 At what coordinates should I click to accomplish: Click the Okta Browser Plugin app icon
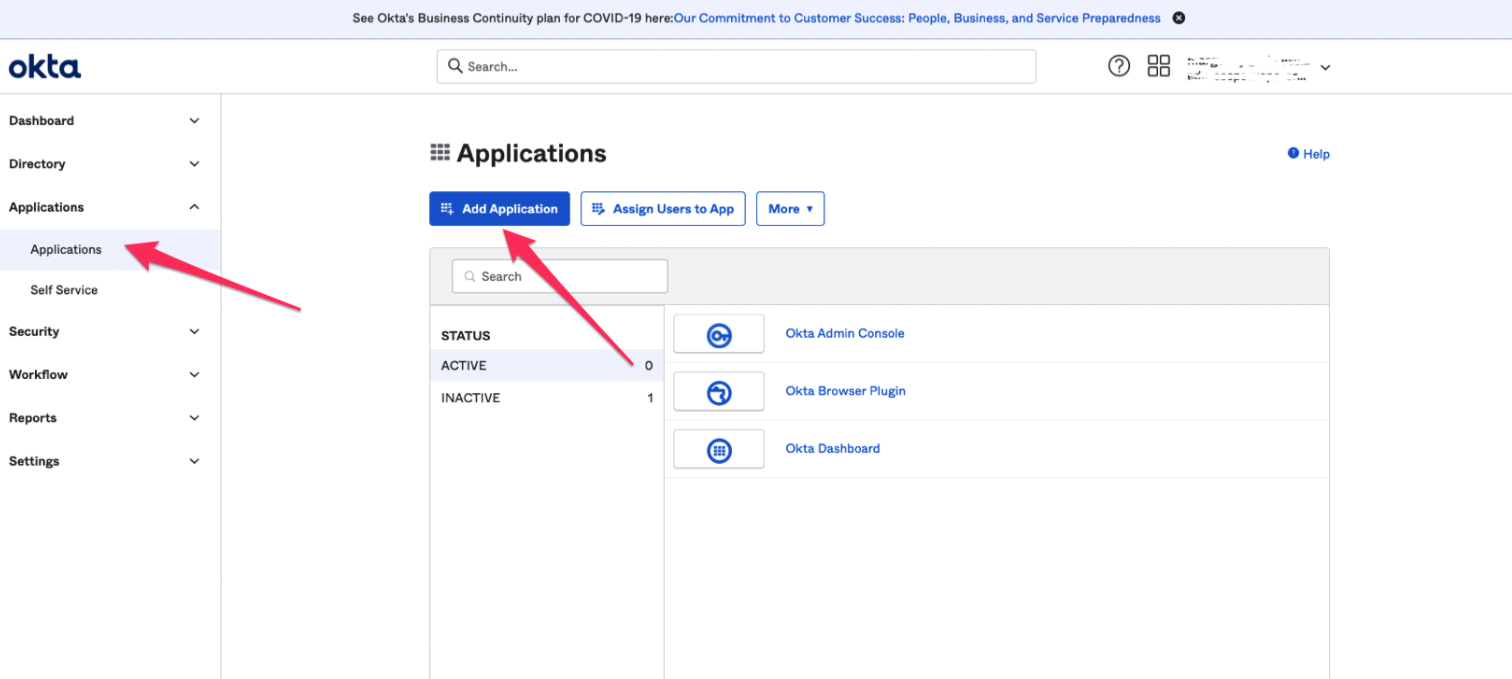(x=719, y=391)
